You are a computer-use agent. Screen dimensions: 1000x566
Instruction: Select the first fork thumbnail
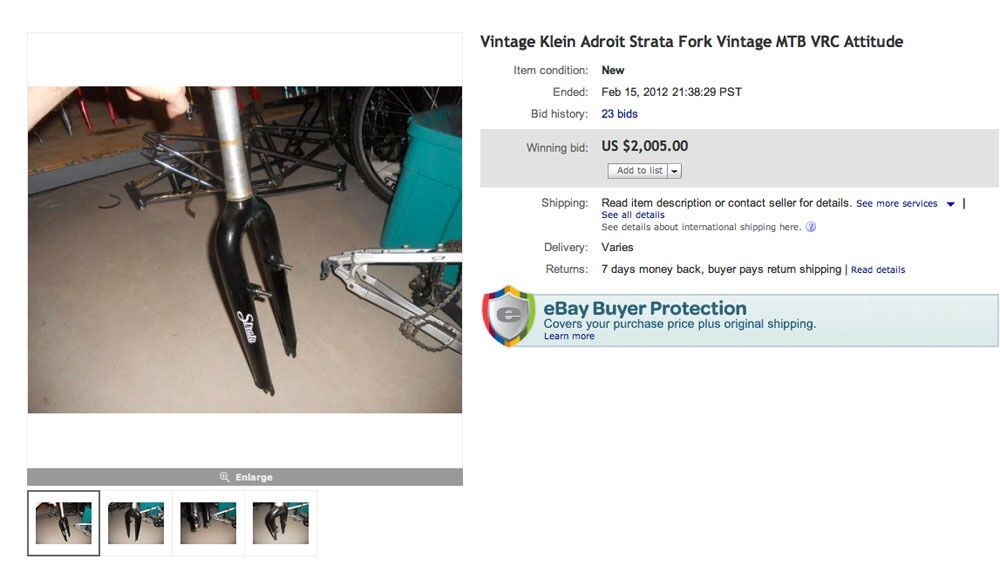(64, 523)
